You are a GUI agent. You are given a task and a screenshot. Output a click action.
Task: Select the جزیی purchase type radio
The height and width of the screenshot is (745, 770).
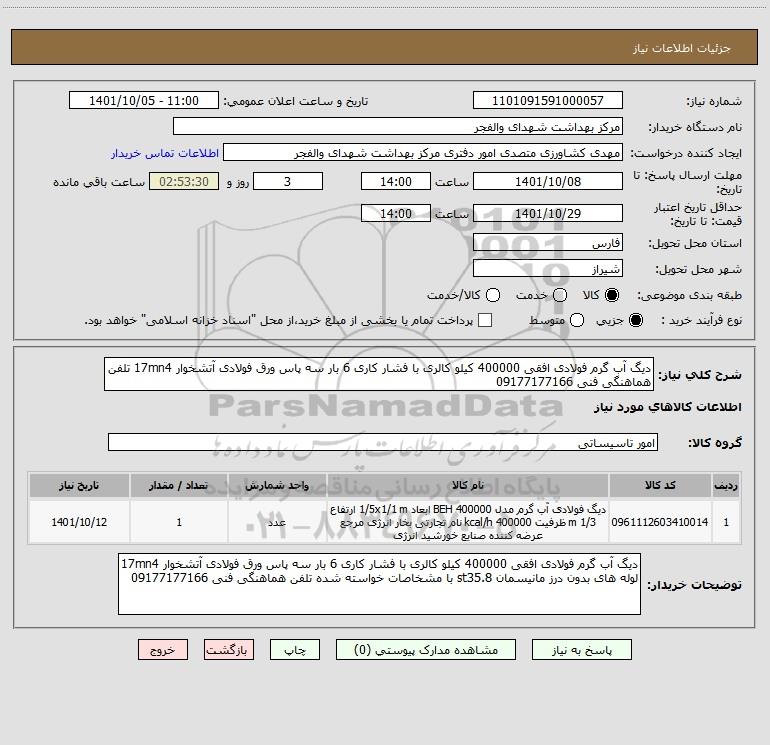point(636,320)
